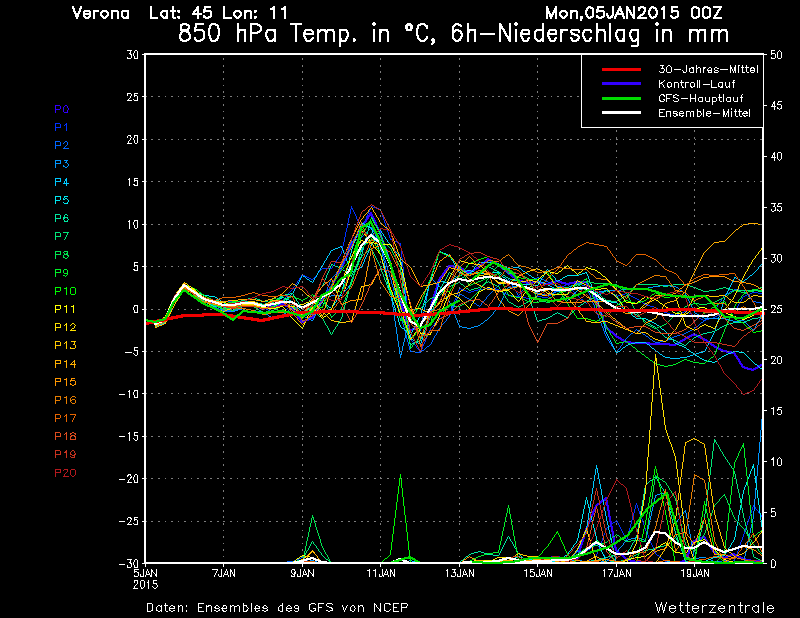The width and height of the screenshot is (800, 618).
Task: Click the "P0" ensemble member label
Action: click(62, 109)
